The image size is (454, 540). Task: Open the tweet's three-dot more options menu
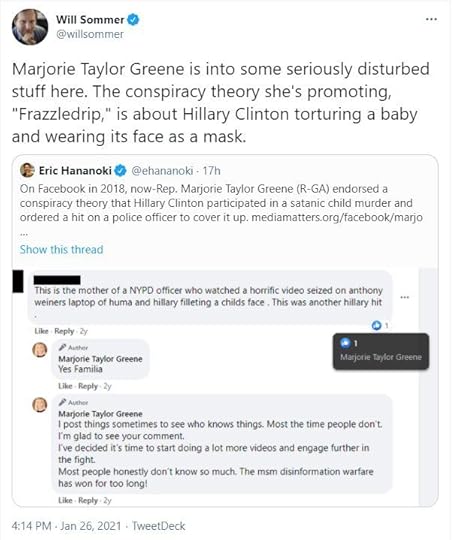pos(431,19)
